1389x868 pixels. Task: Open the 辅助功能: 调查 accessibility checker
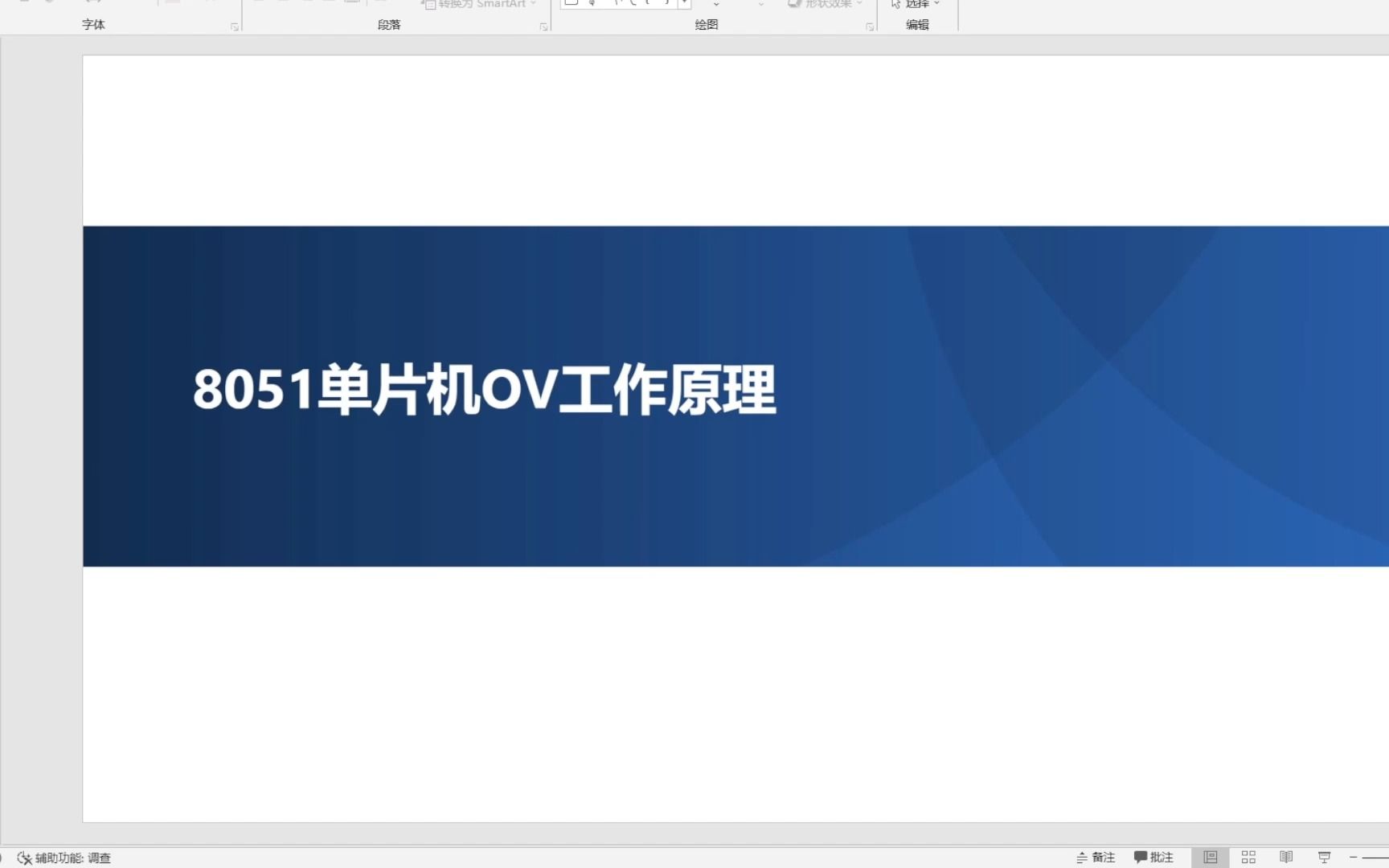pyautogui.click(x=64, y=858)
